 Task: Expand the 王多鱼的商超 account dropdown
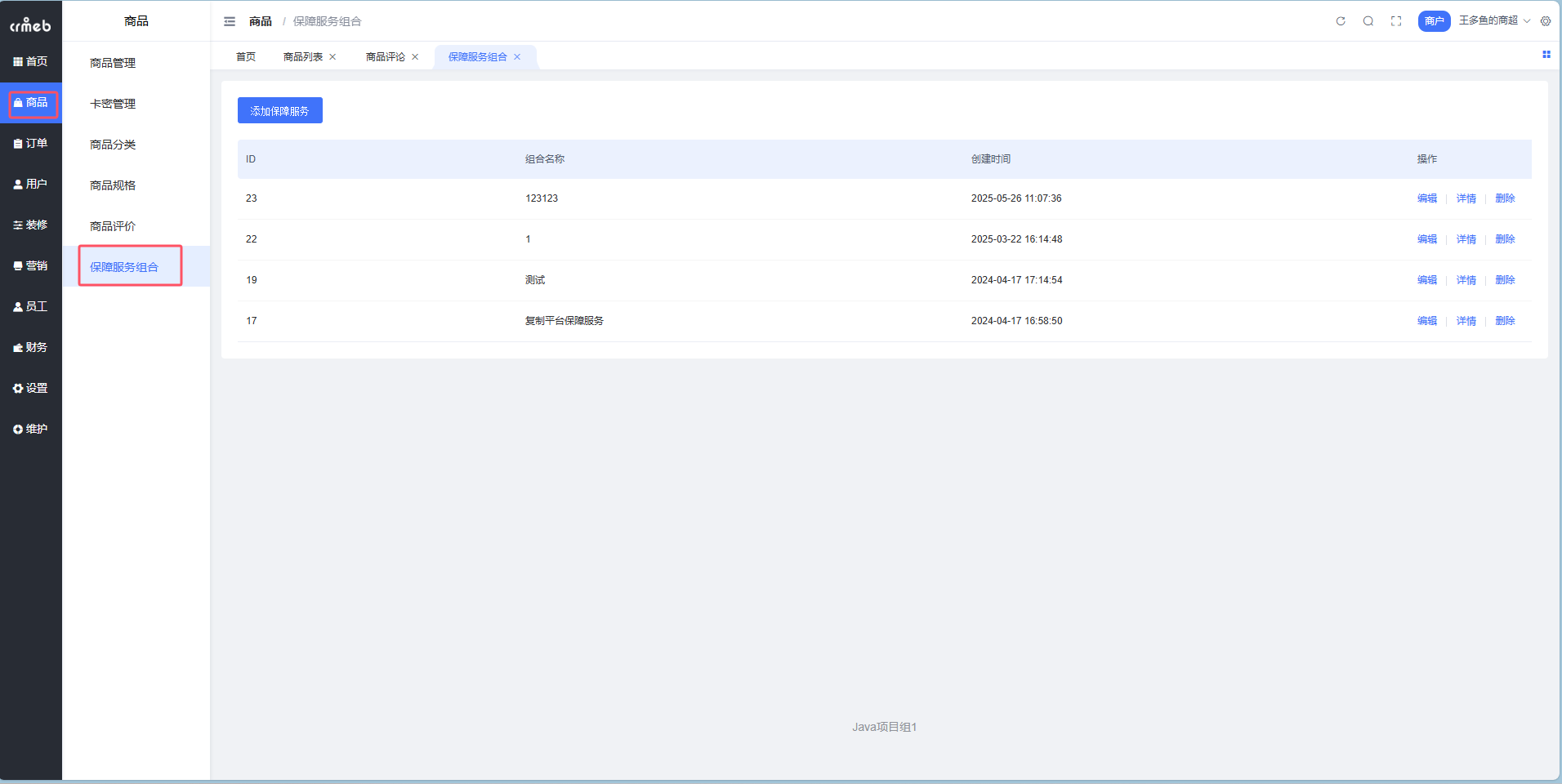(x=1494, y=20)
